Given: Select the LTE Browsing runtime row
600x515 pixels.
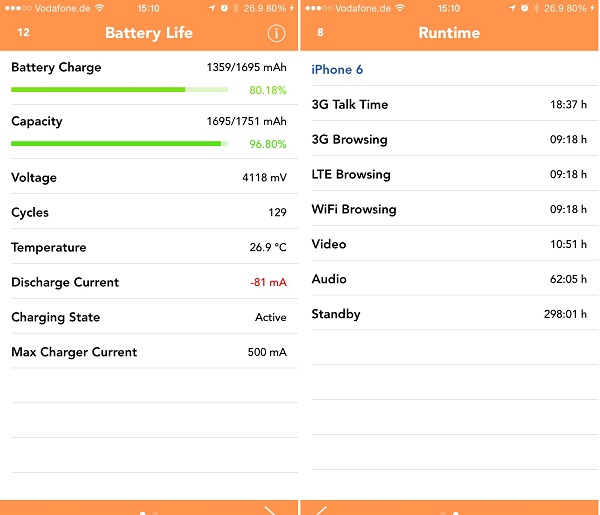Looking at the screenshot, I should [x=449, y=174].
